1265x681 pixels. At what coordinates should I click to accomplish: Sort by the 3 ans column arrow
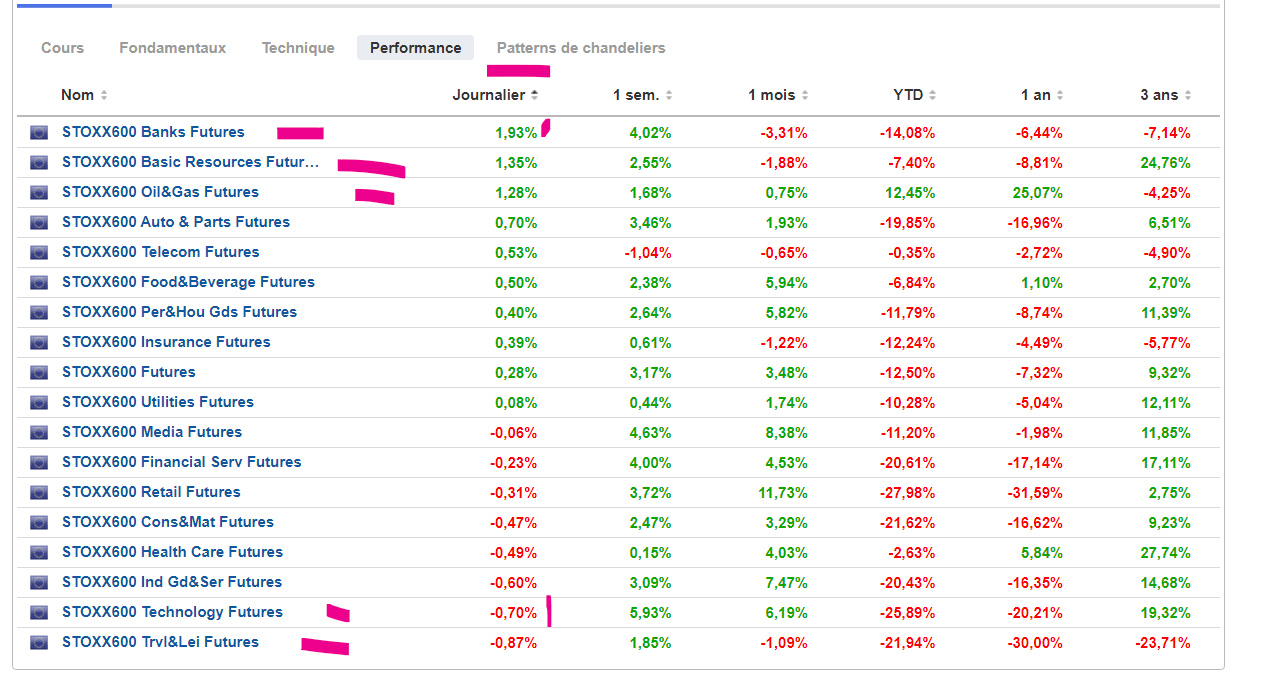click(x=1188, y=95)
